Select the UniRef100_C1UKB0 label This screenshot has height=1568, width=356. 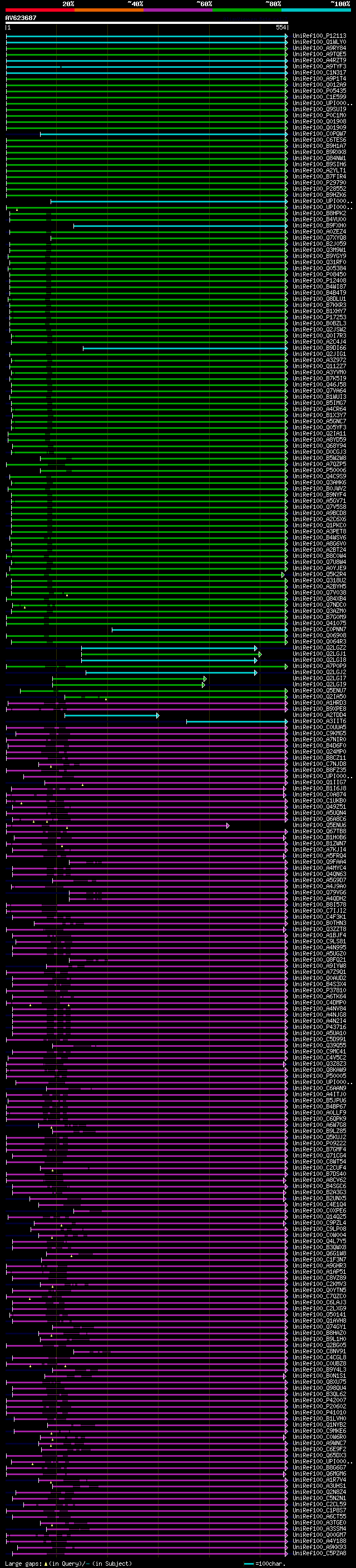tap(319, 800)
